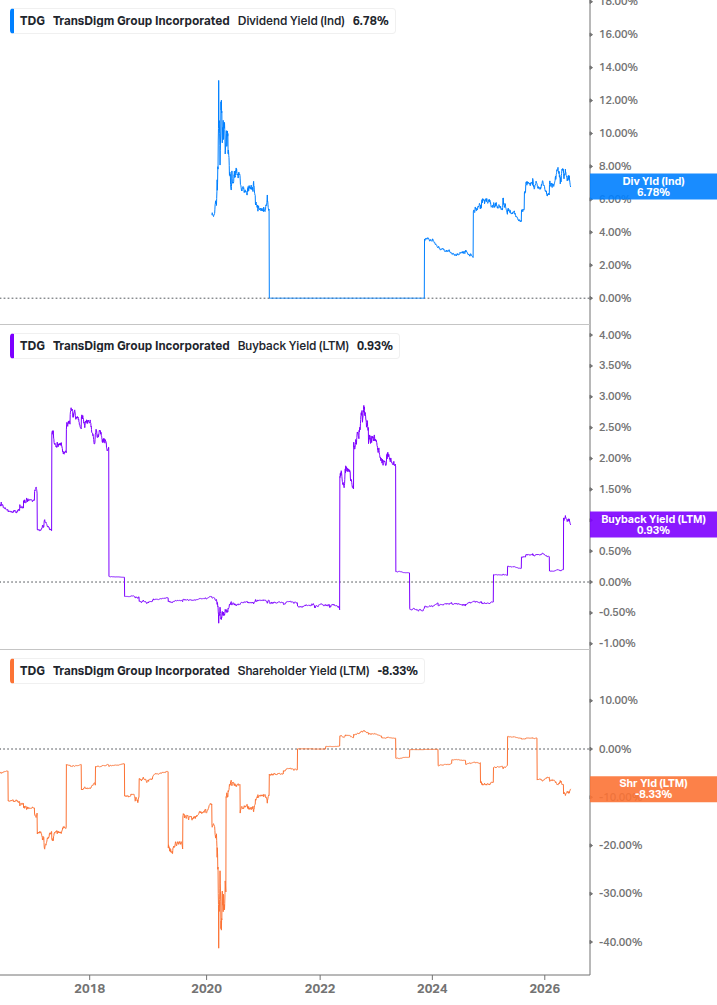Image resolution: width=717 pixels, height=1005 pixels.
Task: Click the -1.00% buyback axis label
Action: pos(617,644)
